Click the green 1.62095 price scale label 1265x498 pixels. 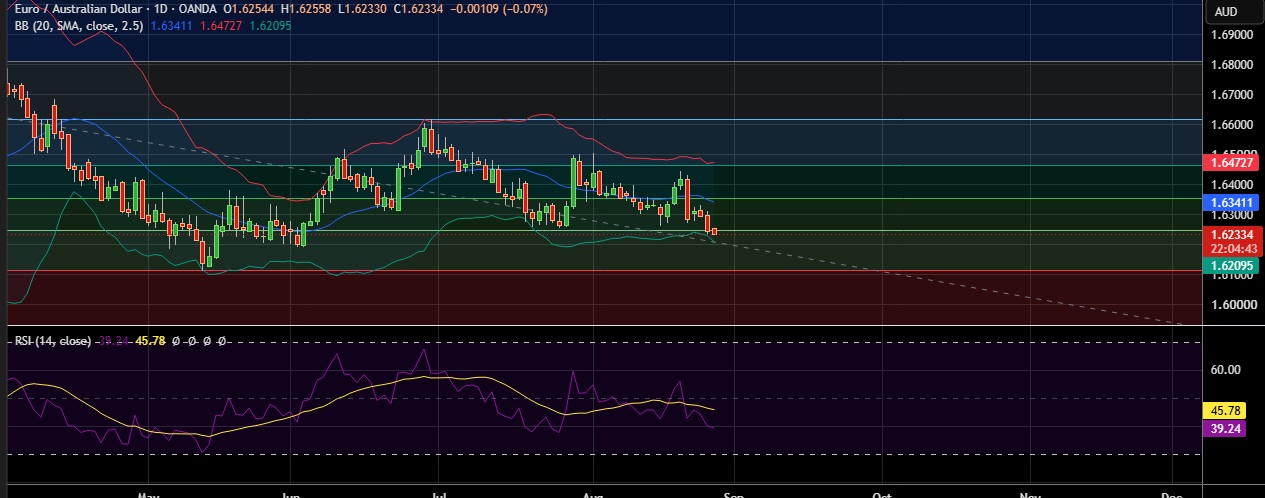[1233, 266]
